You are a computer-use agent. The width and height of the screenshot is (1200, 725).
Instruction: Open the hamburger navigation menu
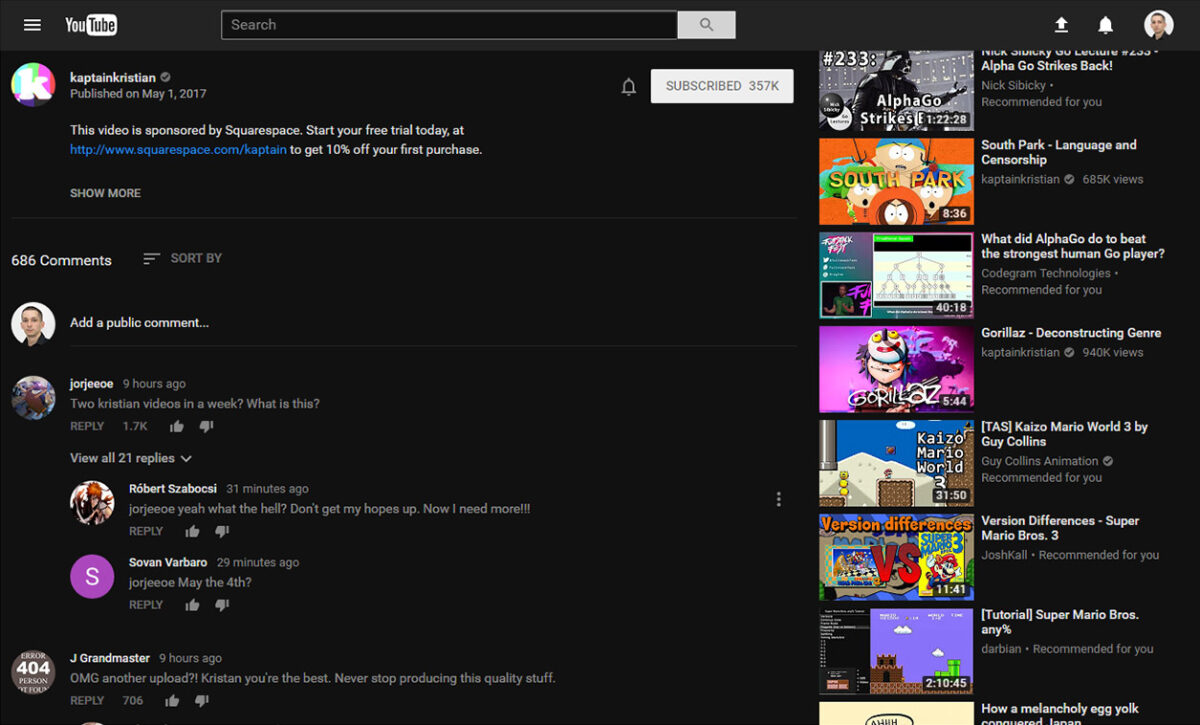point(33,25)
